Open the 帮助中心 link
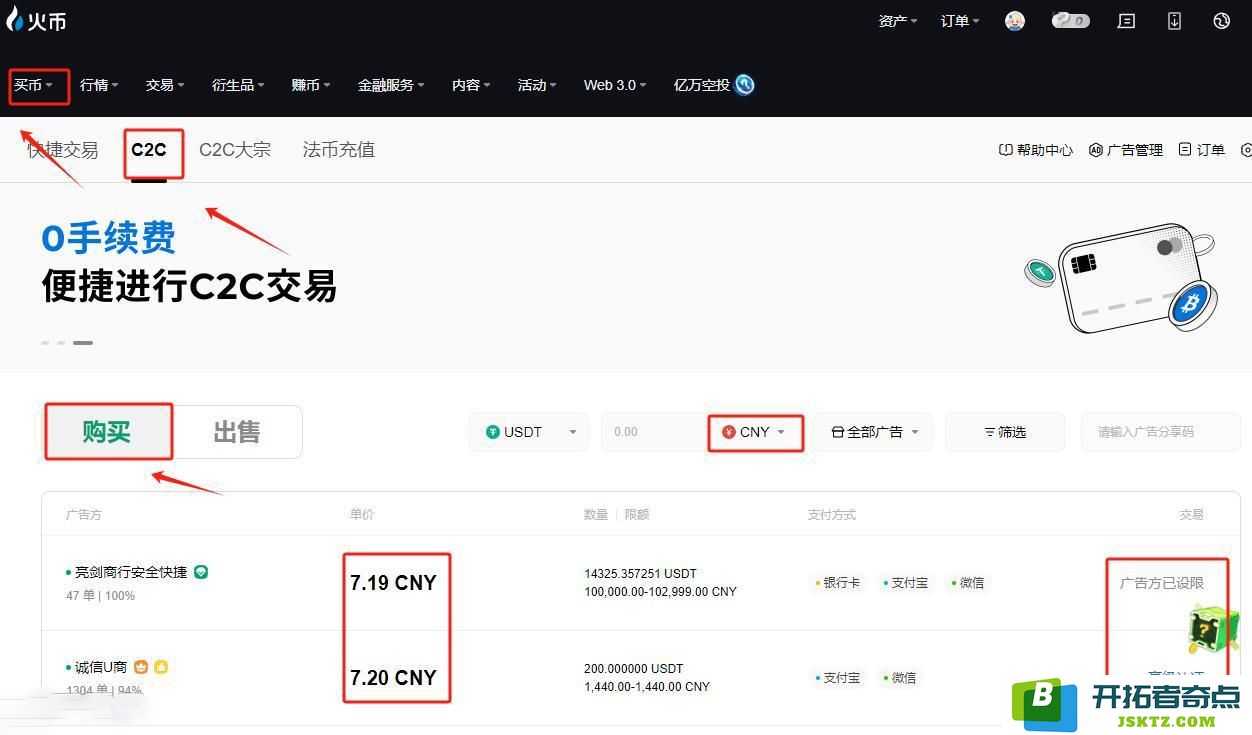Image resolution: width=1252 pixels, height=735 pixels. click(1036, 150)
